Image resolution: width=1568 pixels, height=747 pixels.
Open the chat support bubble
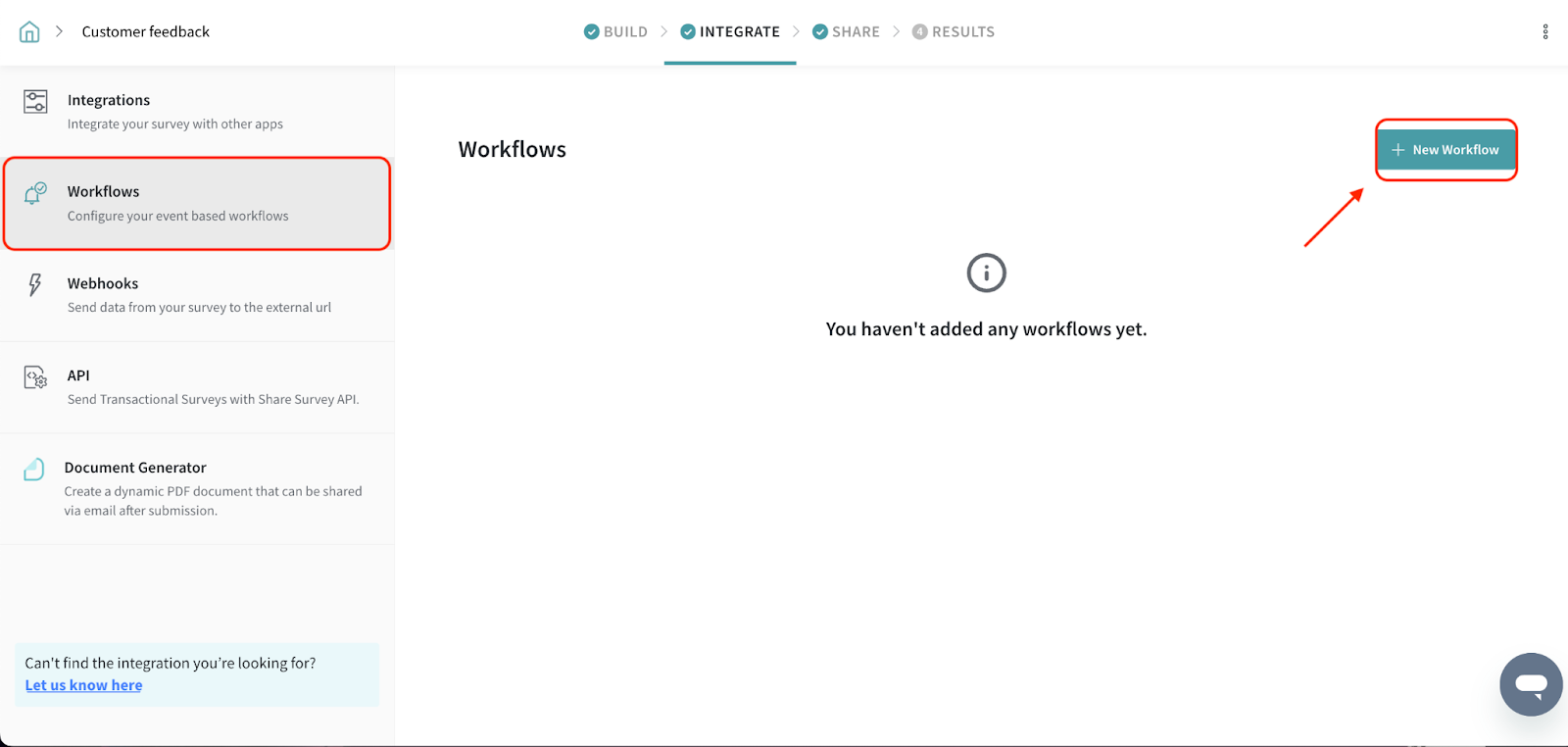point(1530,684)
